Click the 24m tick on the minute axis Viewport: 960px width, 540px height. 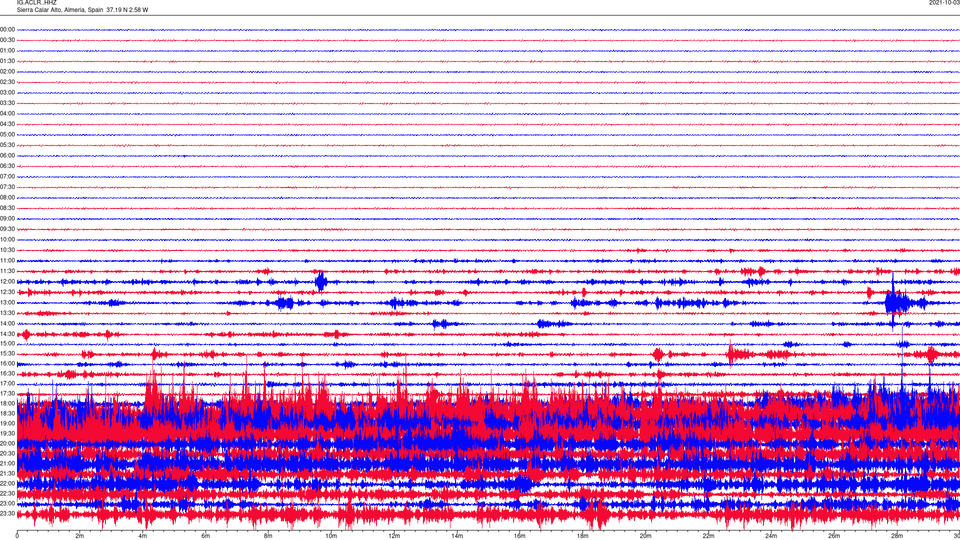tap(771, 536)
